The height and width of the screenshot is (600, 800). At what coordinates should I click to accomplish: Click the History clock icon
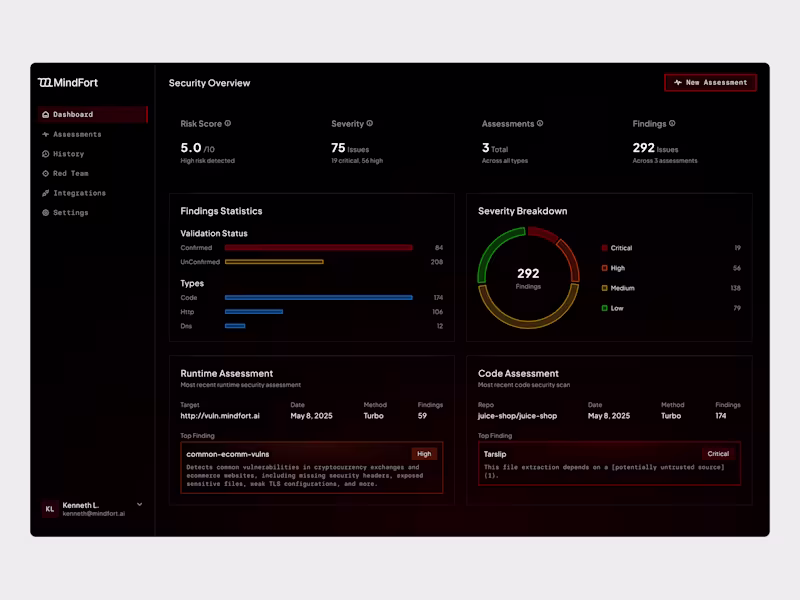pos(45,154)
